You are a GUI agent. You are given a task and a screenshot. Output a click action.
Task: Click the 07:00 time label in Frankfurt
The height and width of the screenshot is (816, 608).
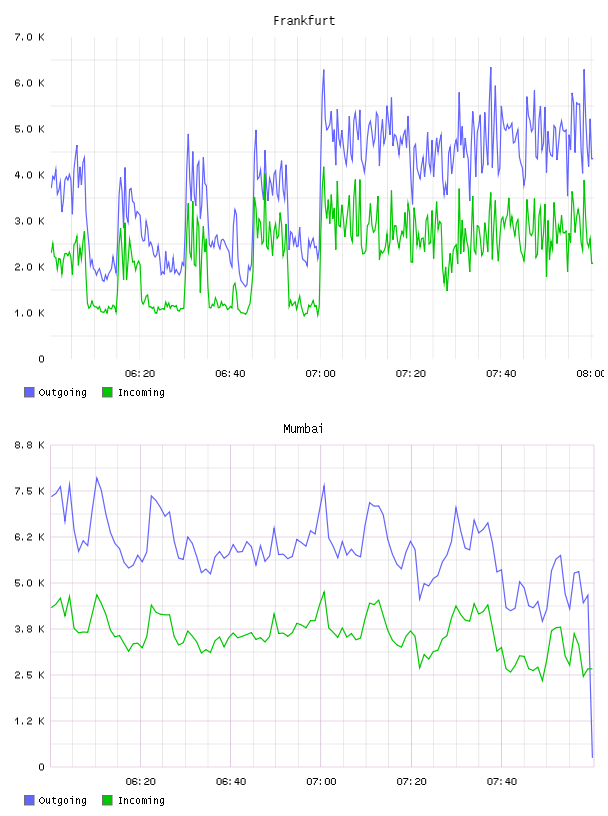(321, 374)
